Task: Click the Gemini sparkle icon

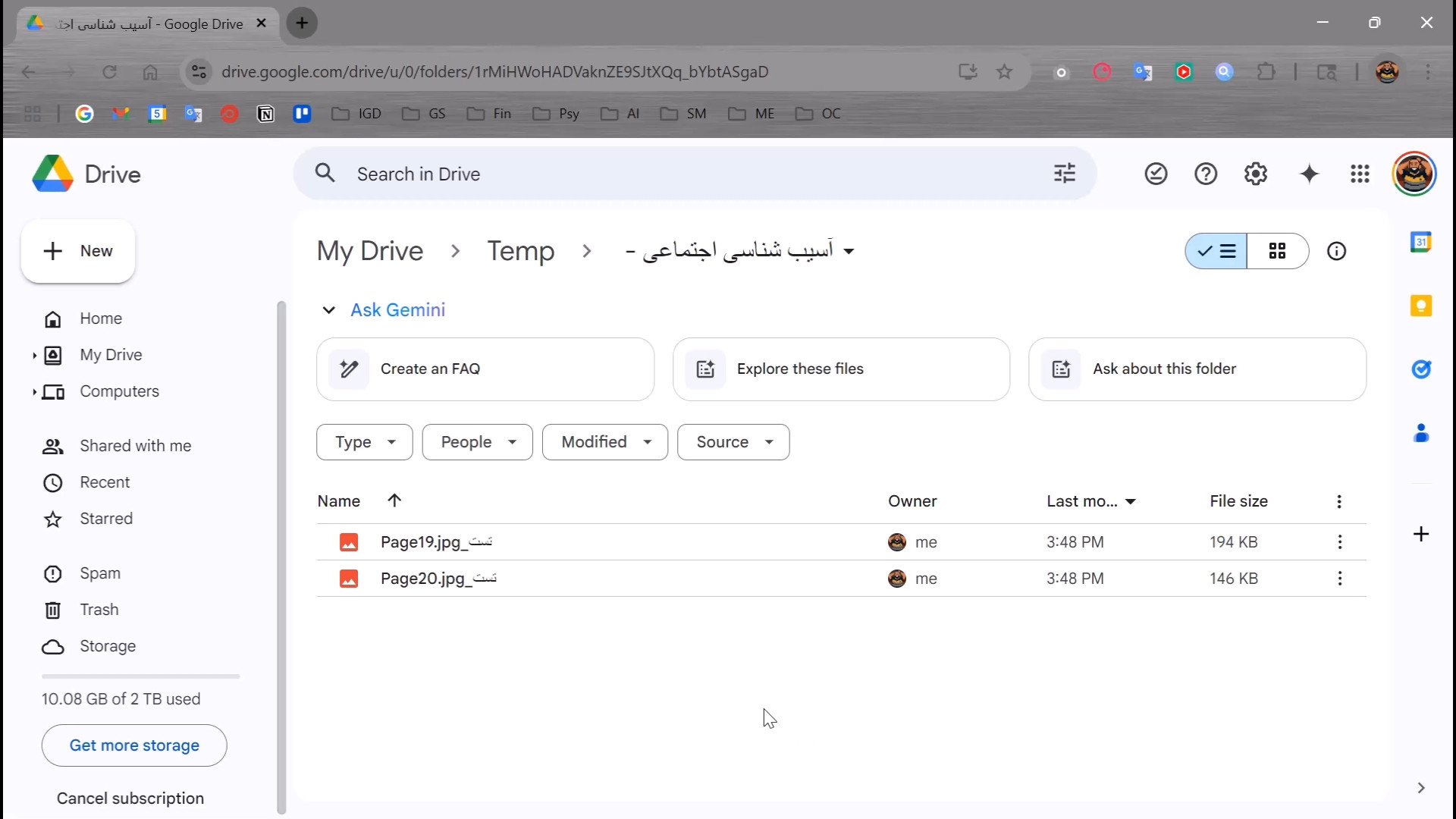Action: [1309, 174]
